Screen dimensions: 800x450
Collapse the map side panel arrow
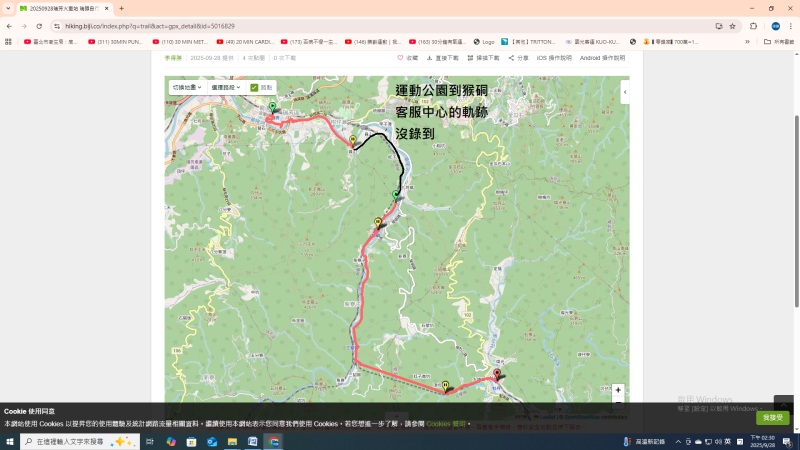[x=625, y=92]
